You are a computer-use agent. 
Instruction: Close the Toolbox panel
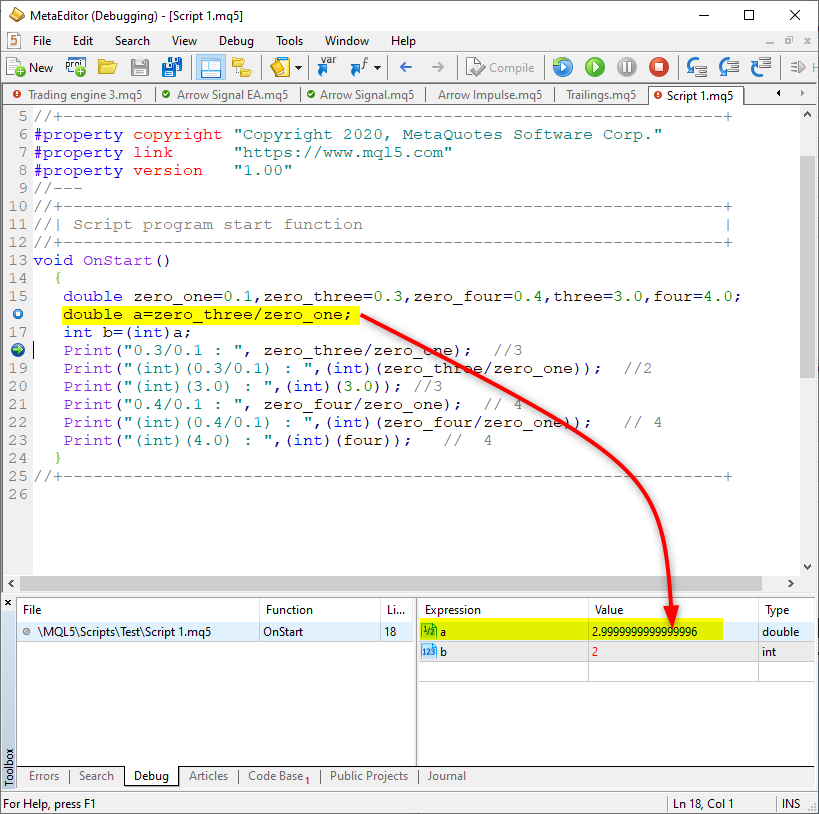8,603
